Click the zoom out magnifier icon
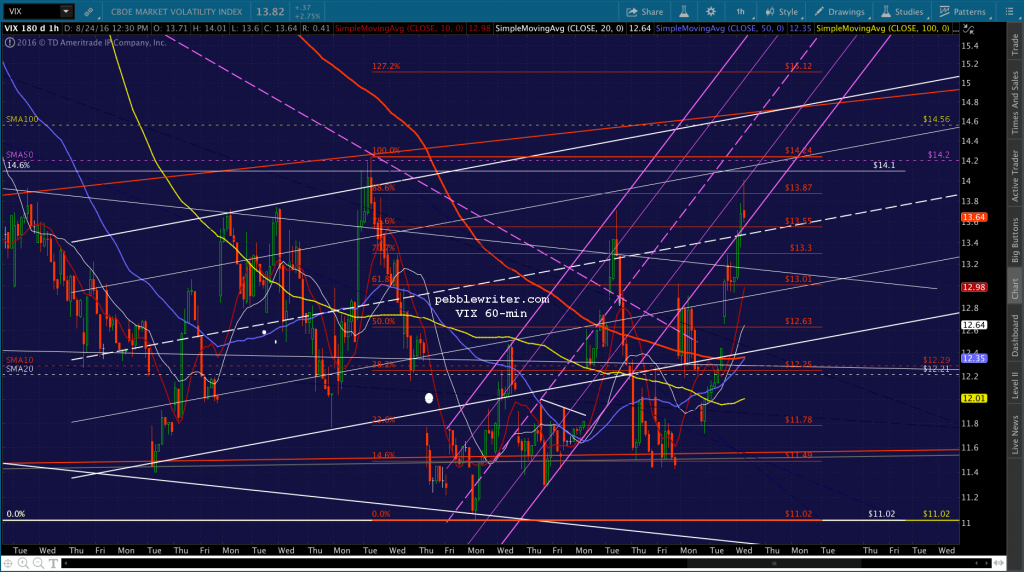Image resolution: width=1024 pixels, height=572 pixels. tap(38, 563)
